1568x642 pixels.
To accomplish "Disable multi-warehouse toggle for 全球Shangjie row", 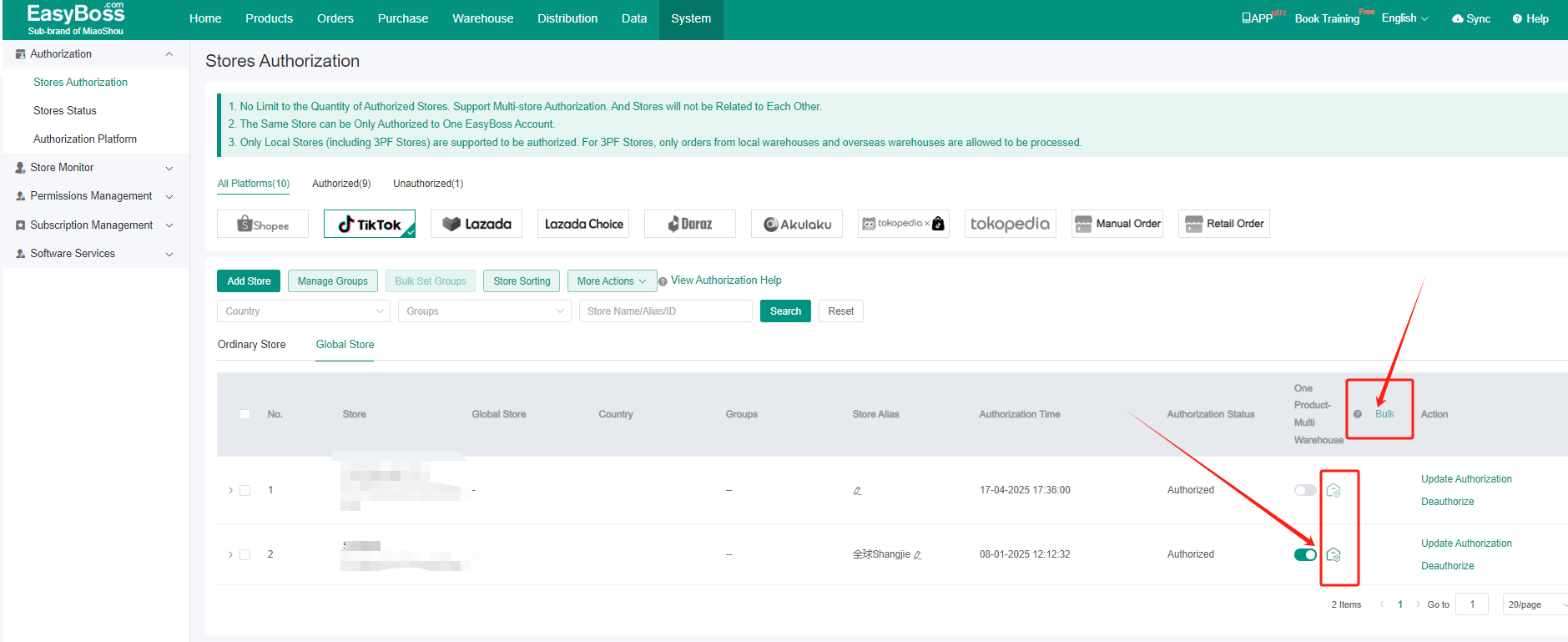I will [x=1305, y=554].
